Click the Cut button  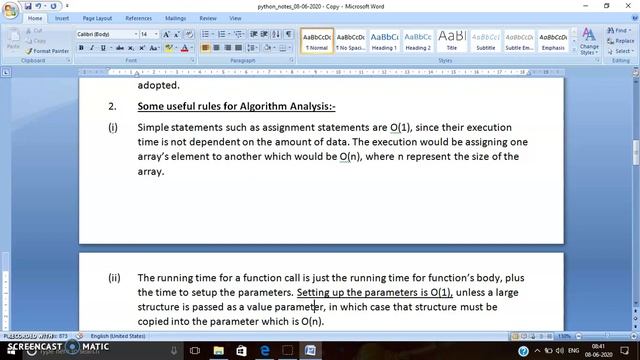(34, 31)
